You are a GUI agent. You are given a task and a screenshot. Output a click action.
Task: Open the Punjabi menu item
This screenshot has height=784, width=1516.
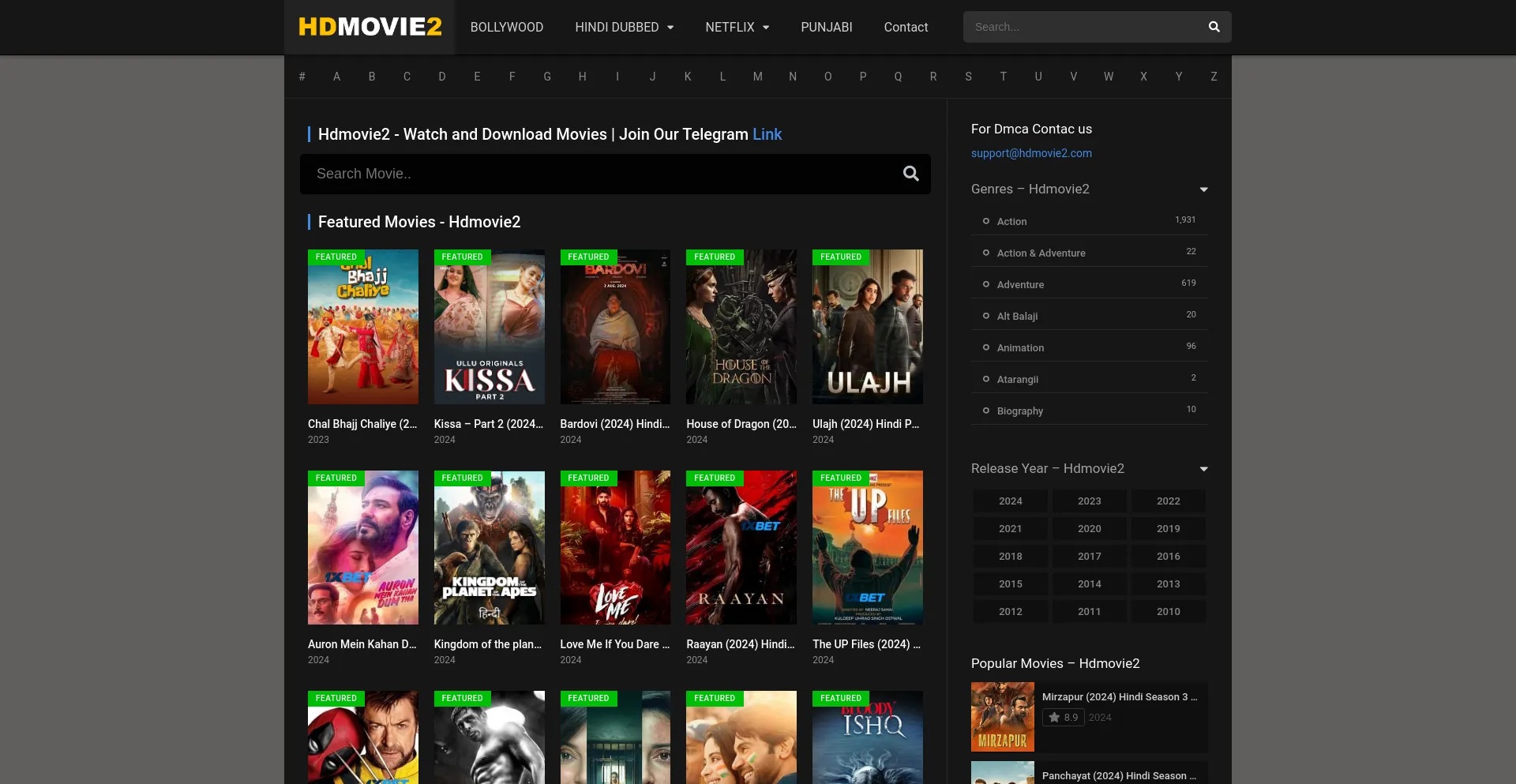click(x=826, y=27)
